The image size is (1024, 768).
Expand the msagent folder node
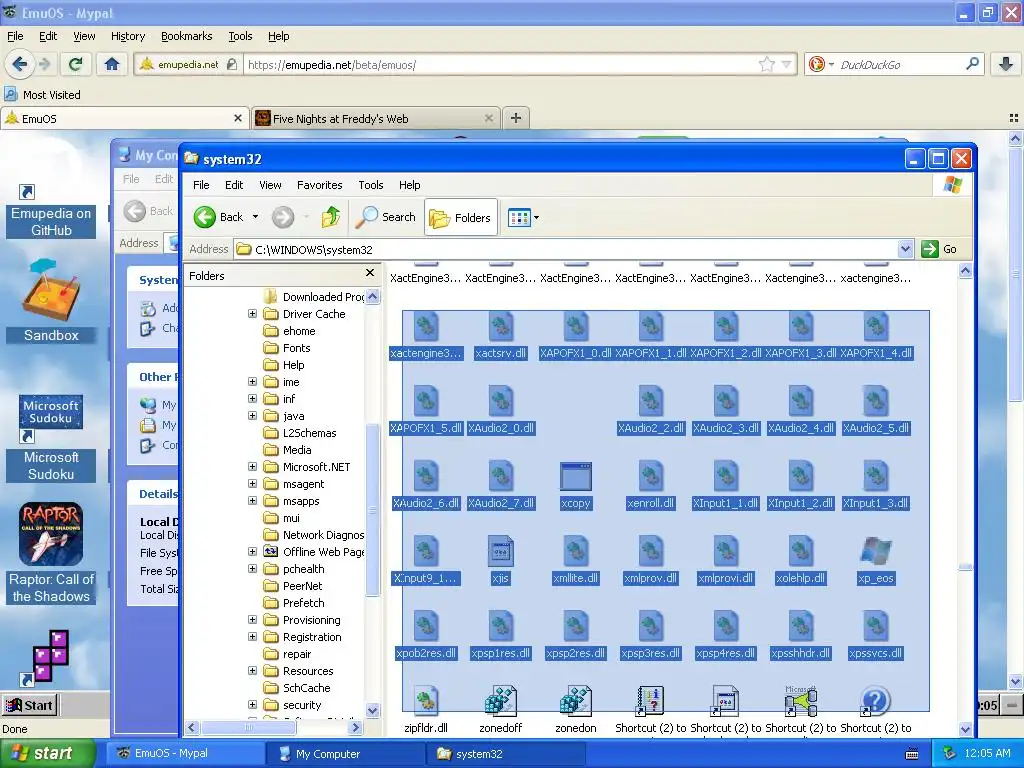pos(252,483)
